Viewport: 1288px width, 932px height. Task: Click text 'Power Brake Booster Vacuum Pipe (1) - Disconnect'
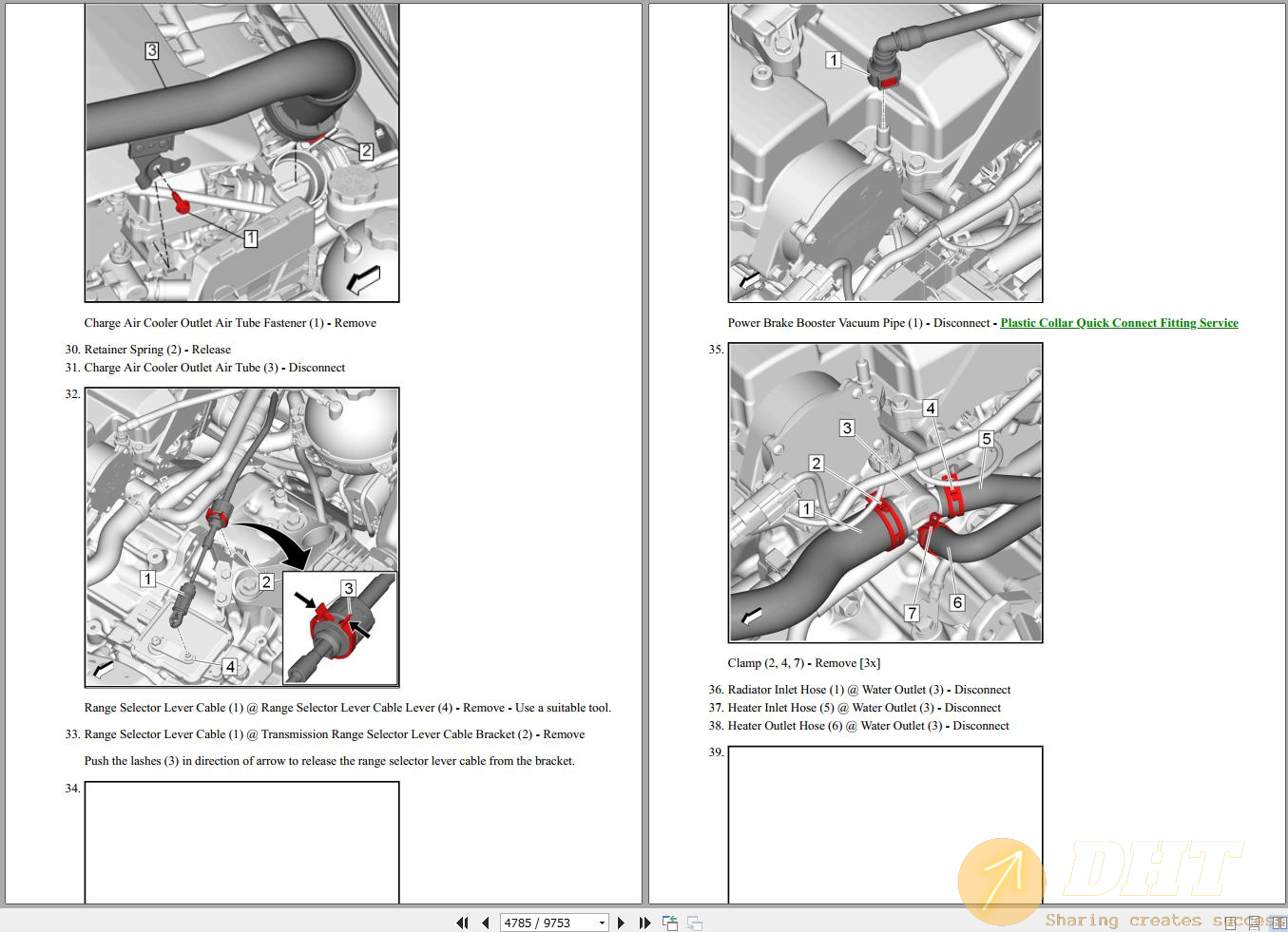(x=859, y=323)
